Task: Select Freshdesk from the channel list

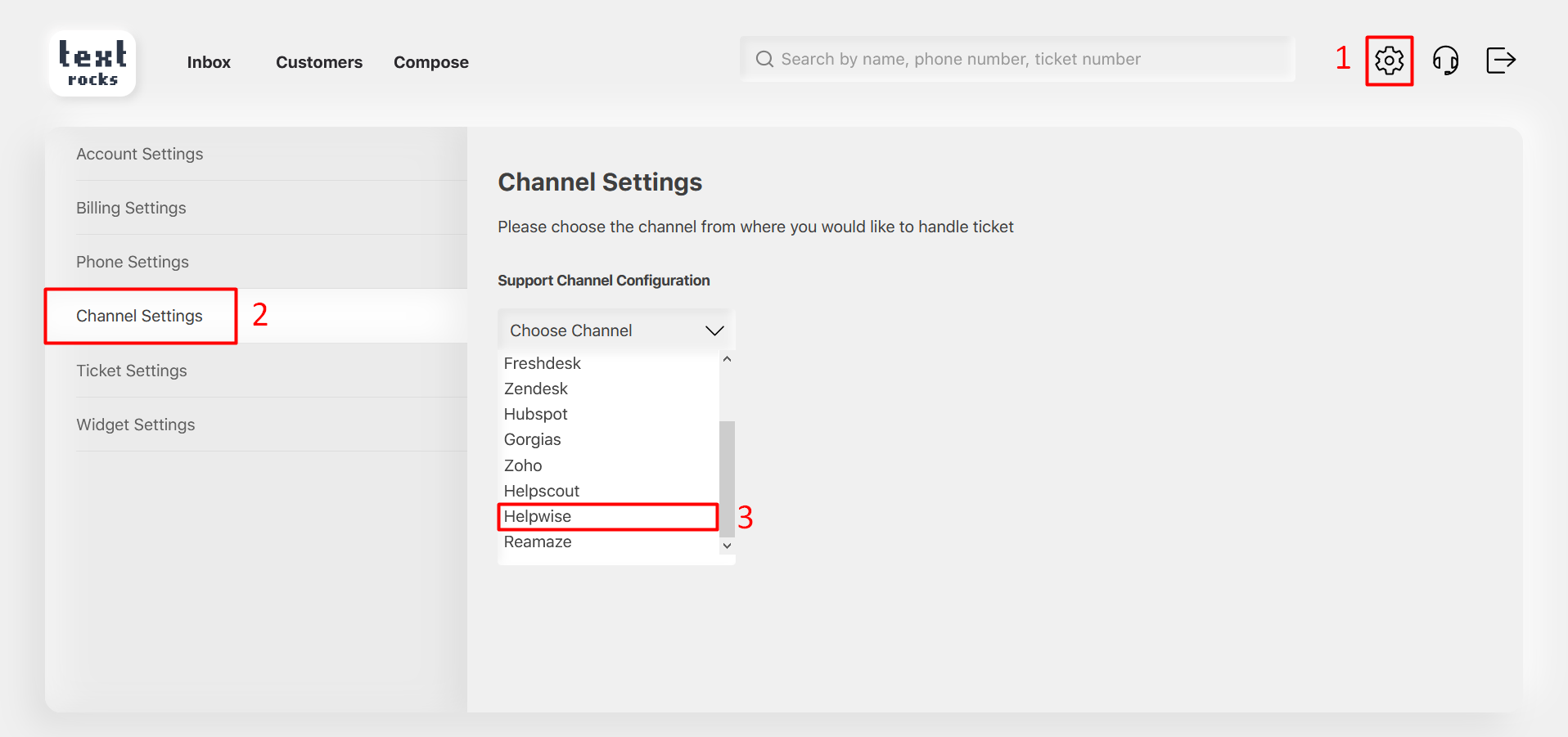Action: (x=542, y=363)
